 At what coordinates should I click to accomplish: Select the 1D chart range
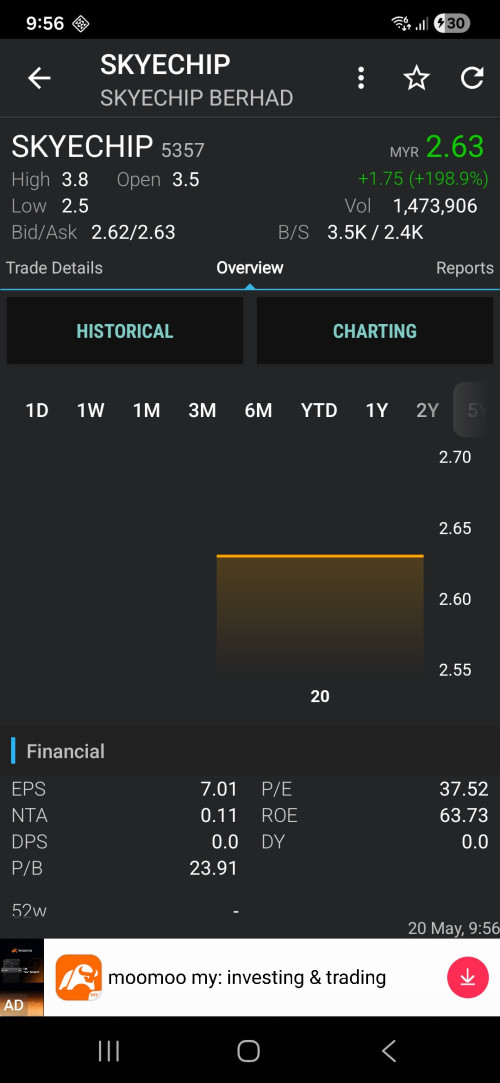[37, 411]
